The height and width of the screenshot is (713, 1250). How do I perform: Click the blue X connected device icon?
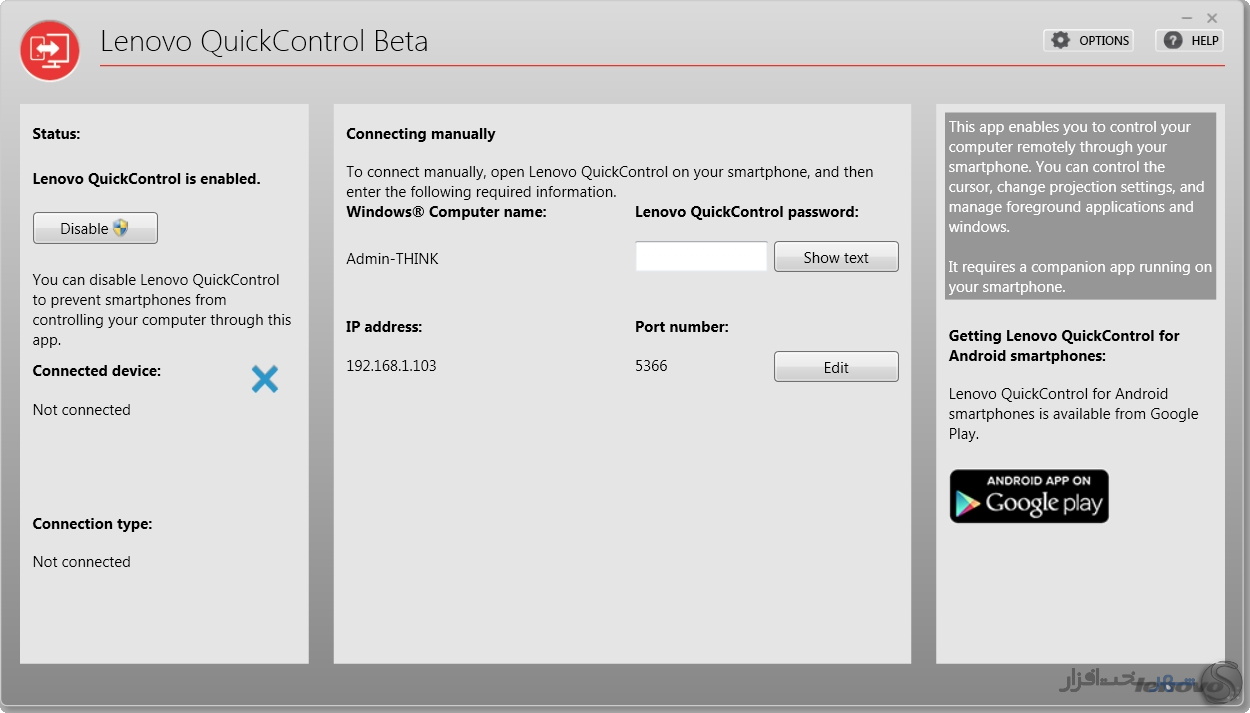[x=265, y=379]
